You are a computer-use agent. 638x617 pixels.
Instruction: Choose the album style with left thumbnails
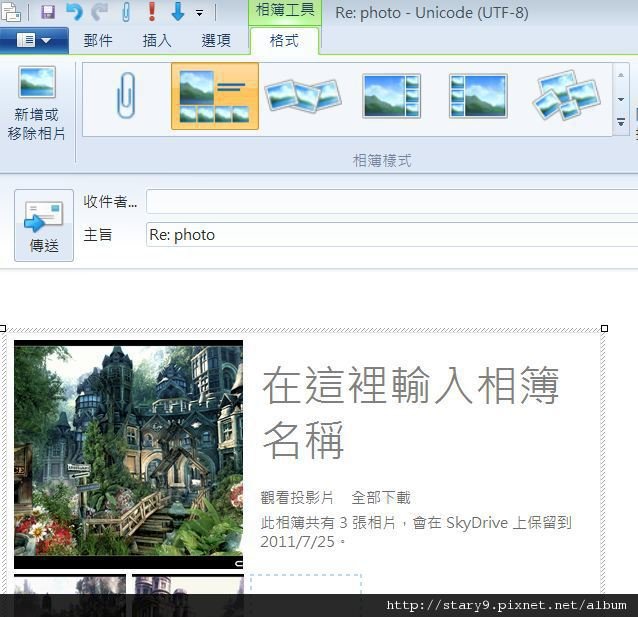[x=478, y=96]
